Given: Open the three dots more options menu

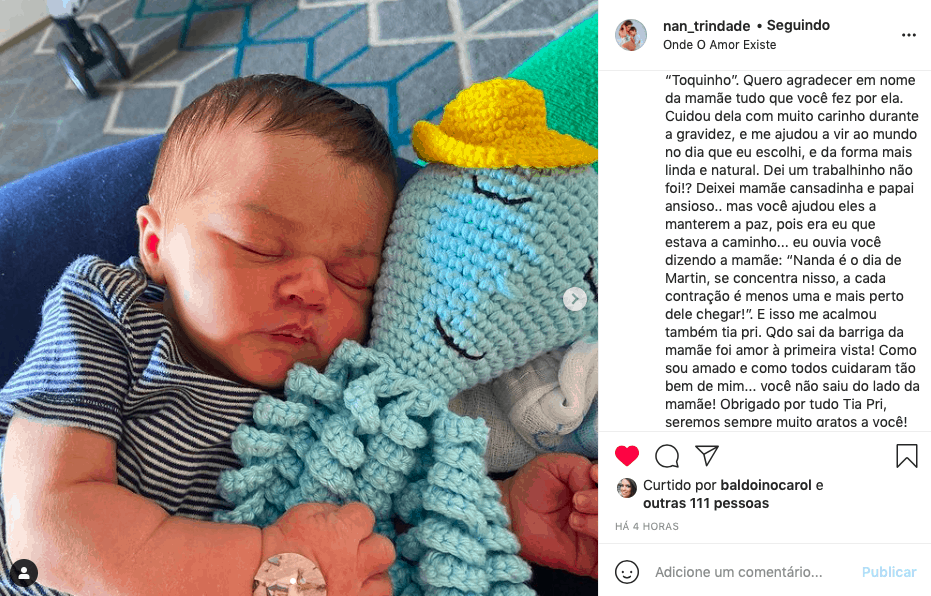Looking at the screenshot, I should pos(908,35).
